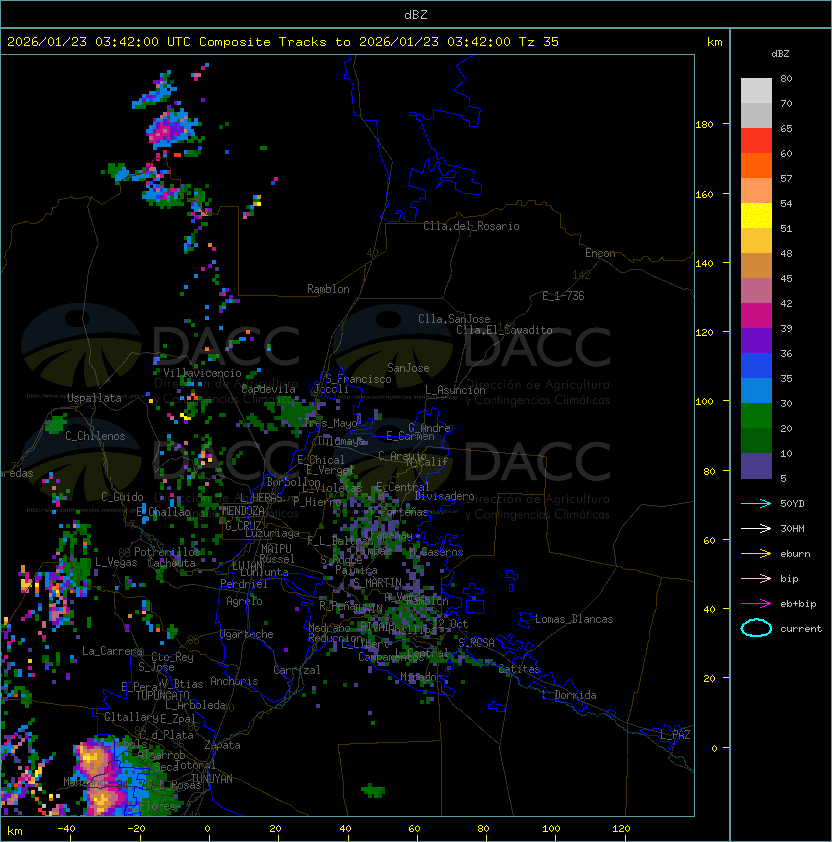Click the 'TUNUYAN' map label

[x=212, y=779]
